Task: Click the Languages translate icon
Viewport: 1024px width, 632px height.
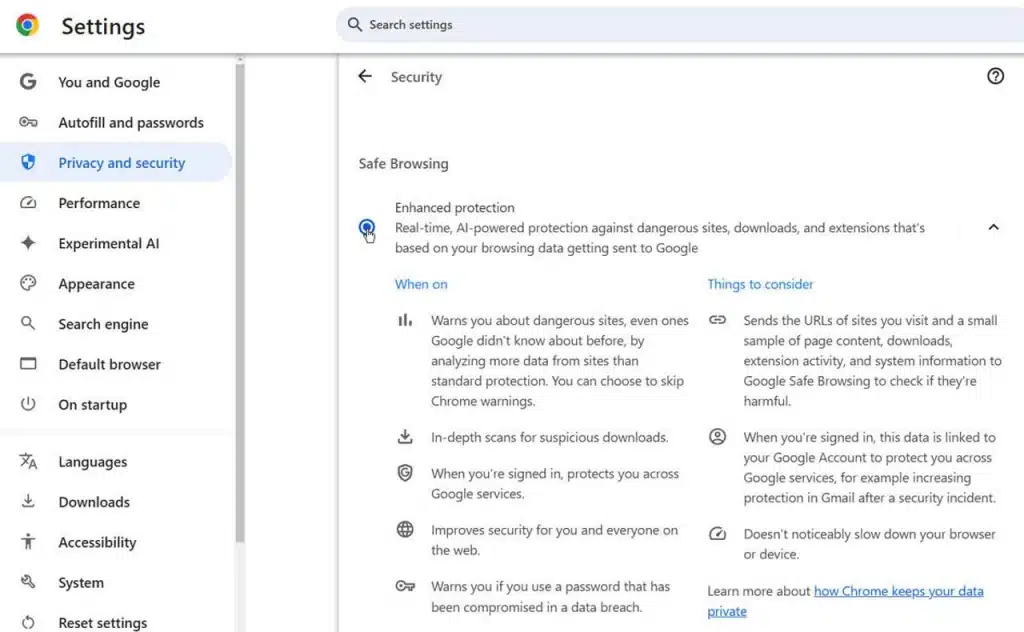Action: (27, 461)
